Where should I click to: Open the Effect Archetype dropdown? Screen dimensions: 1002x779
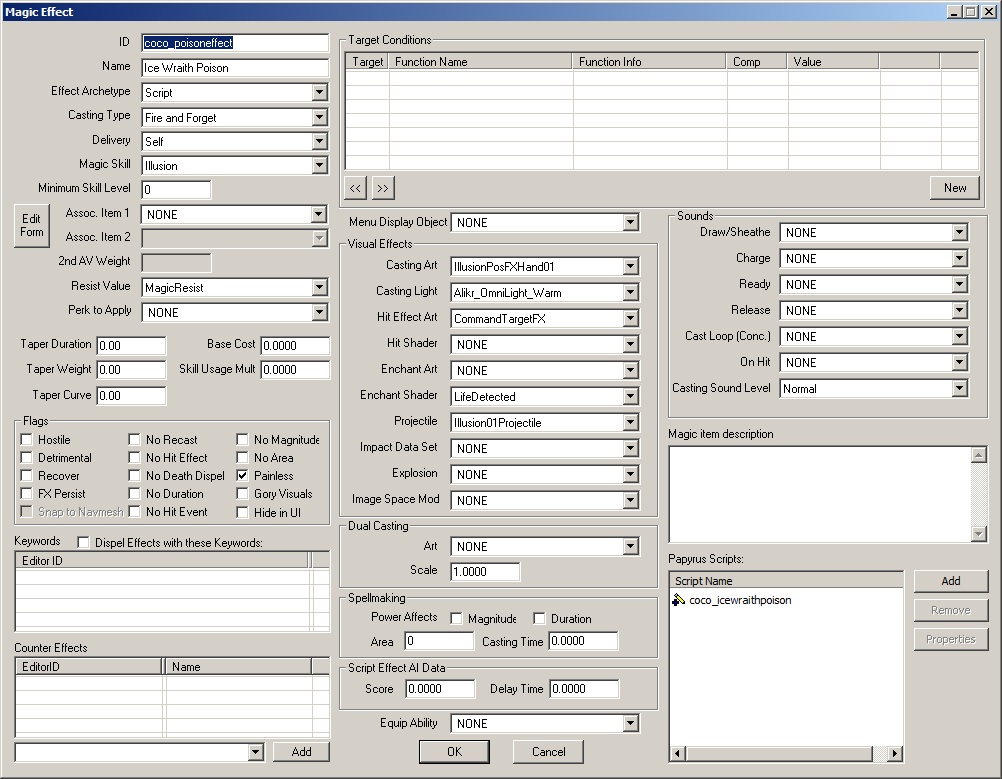319,93
